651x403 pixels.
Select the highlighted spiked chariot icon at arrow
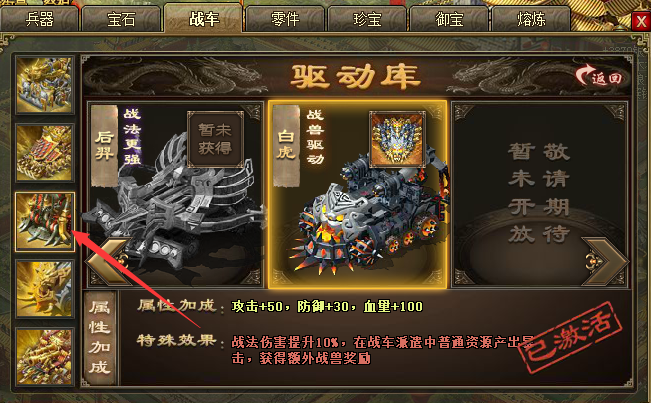pos(45,222)
